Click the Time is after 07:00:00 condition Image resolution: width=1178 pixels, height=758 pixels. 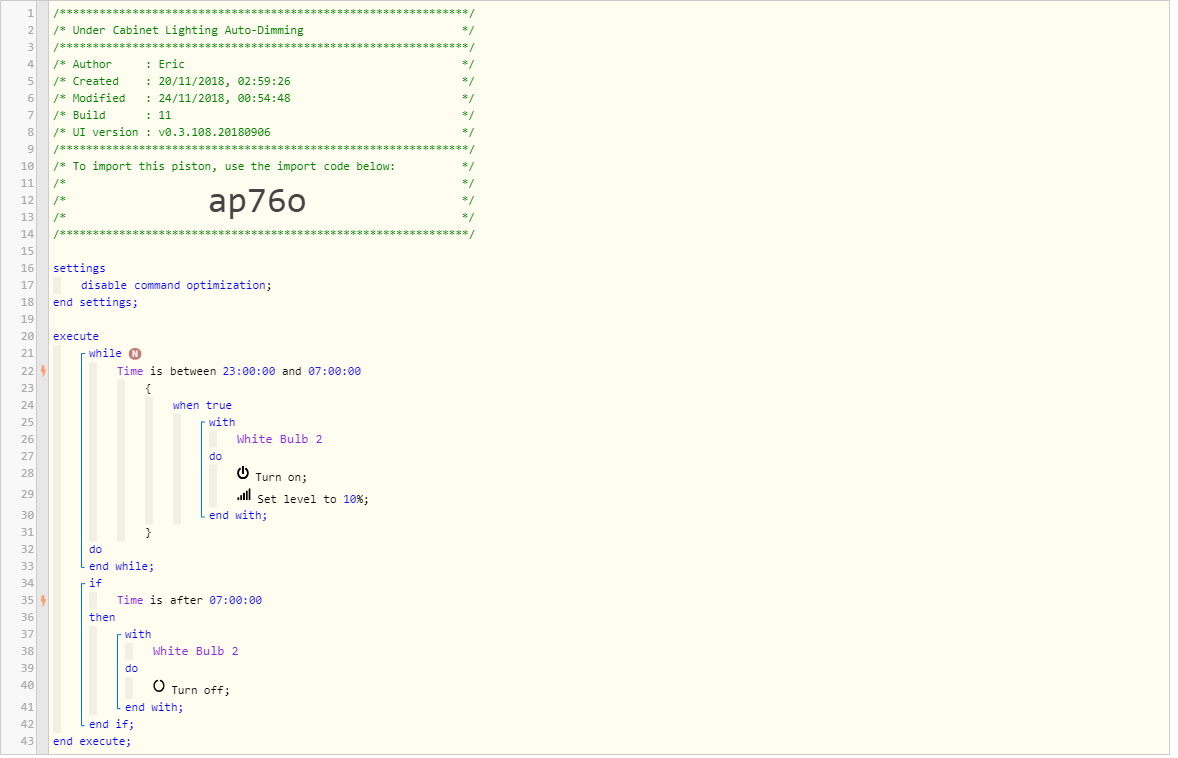(189, 600)
